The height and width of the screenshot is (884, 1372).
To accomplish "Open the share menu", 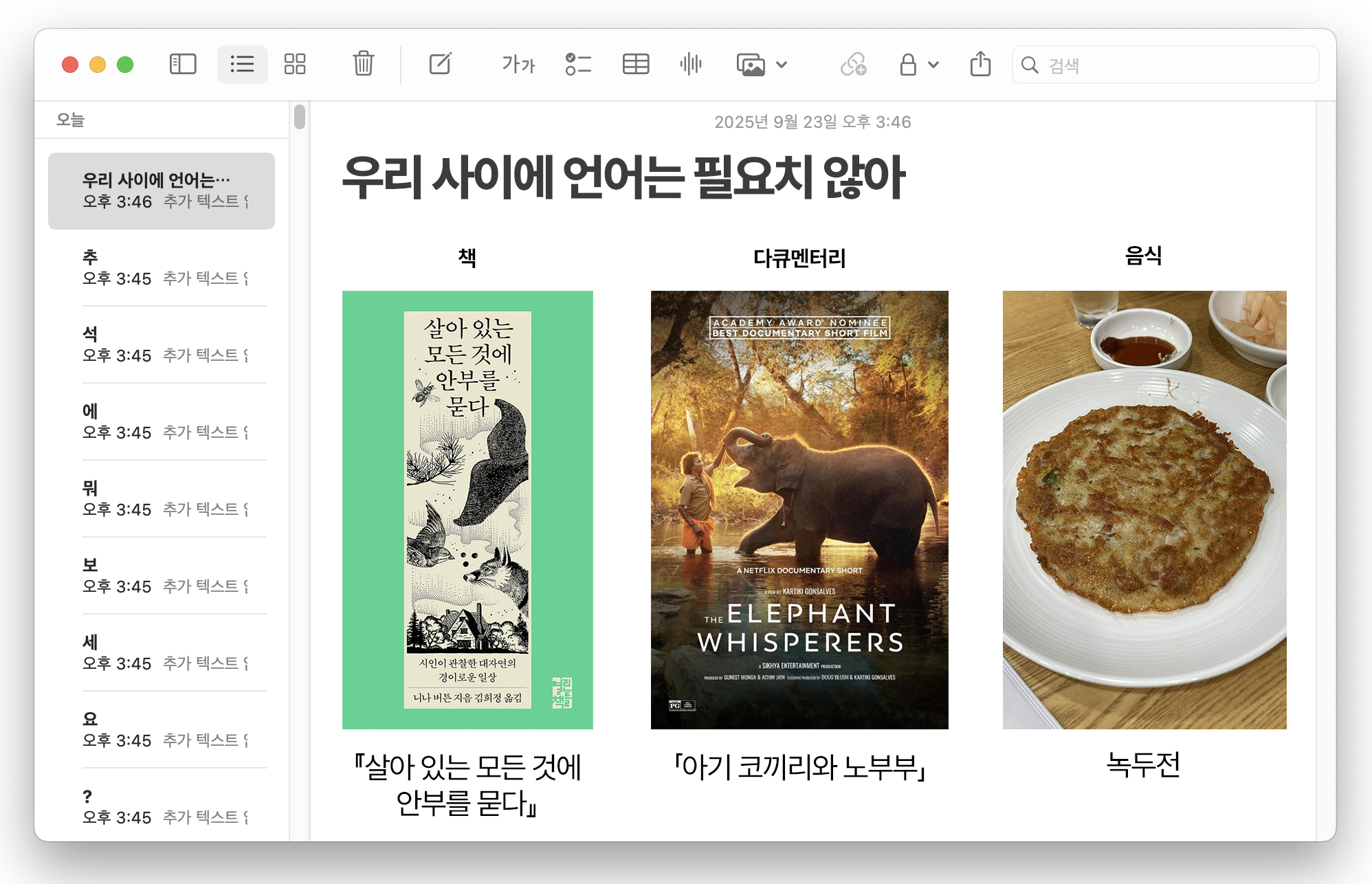I will pos(980,63).
